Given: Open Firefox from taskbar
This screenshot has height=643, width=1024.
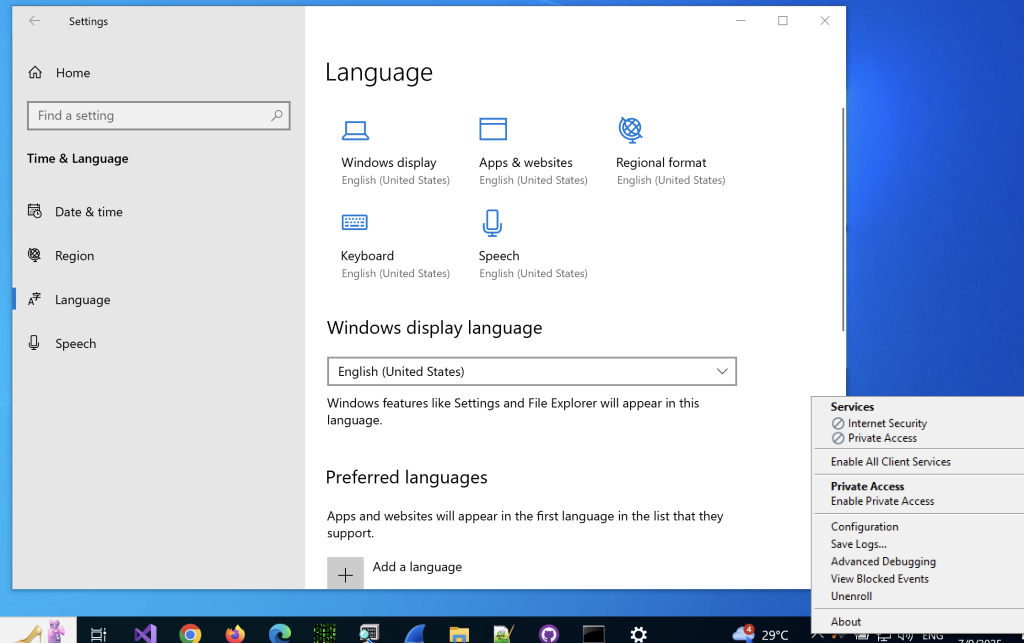Looking at the screenshot, I should click(x=235, y=634).
